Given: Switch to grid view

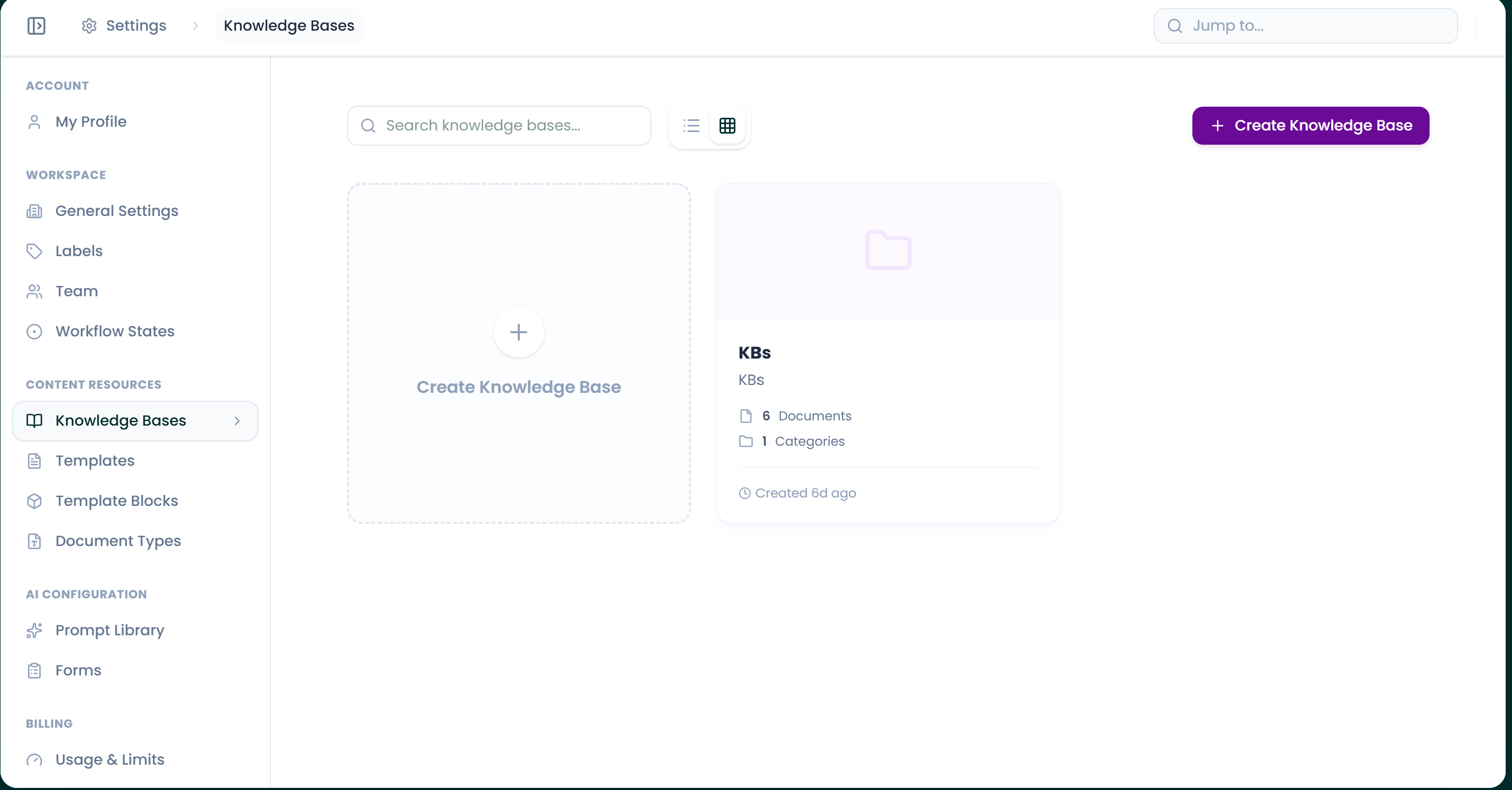Looking at the screenshot, I should (x=727, y=126).
